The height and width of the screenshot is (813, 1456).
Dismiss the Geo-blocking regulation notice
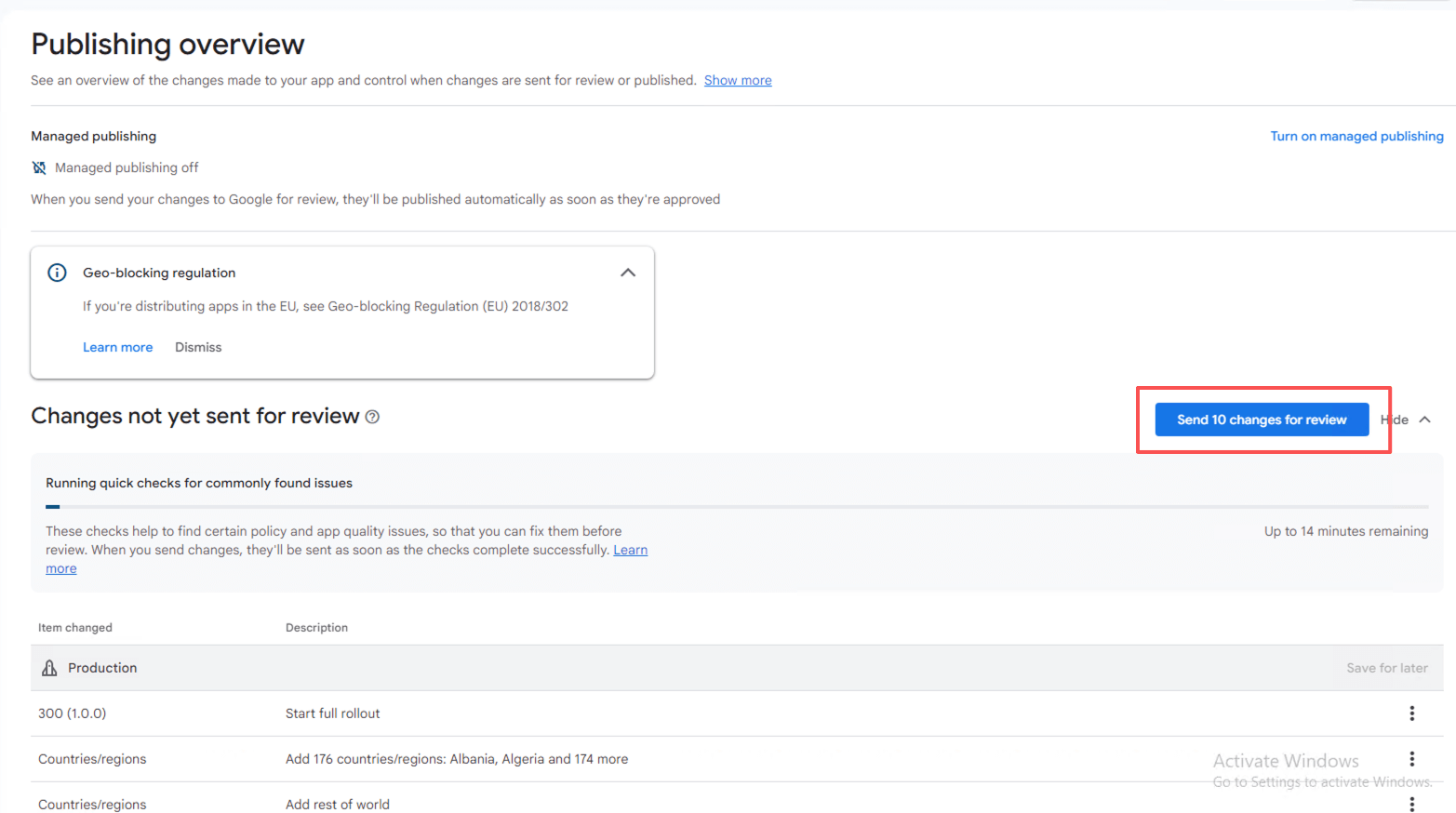pyautogui.click(x=198, y=347)
